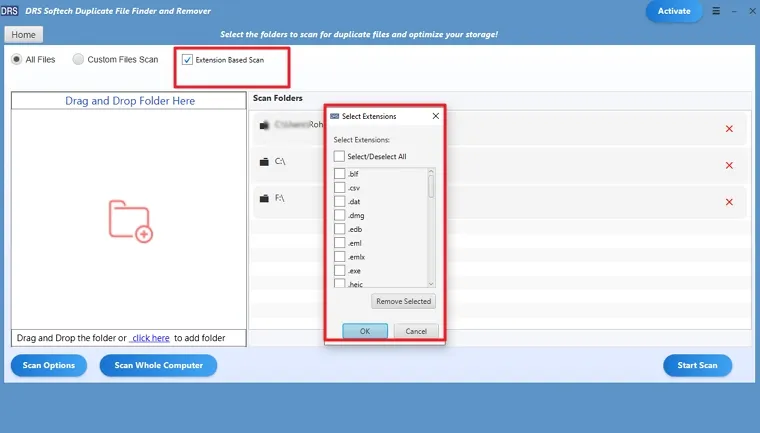Click the DRS application logo
The height and width of the screenshot is (433, 760).
point(9,11)
